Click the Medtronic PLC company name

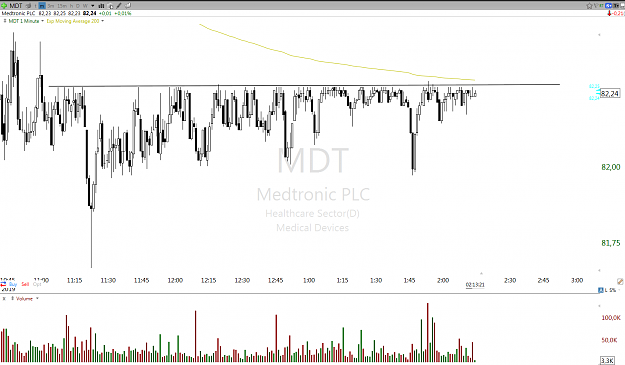click(18, 13)
